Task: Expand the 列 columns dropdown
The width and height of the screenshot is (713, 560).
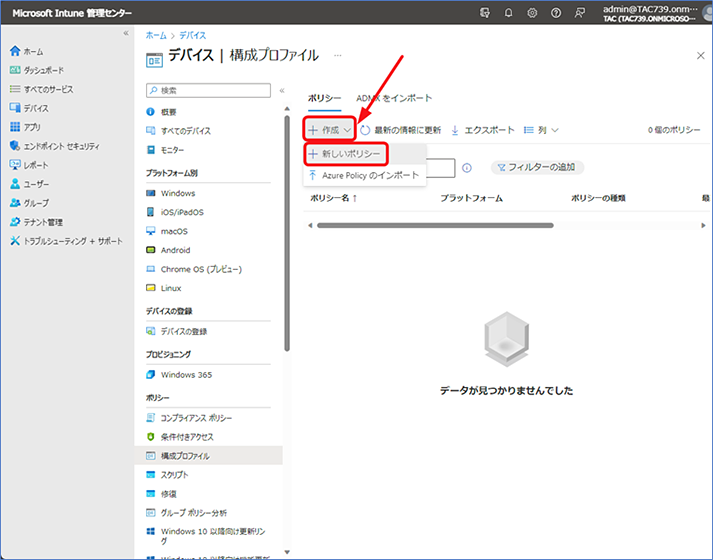Action: [541, 130]
